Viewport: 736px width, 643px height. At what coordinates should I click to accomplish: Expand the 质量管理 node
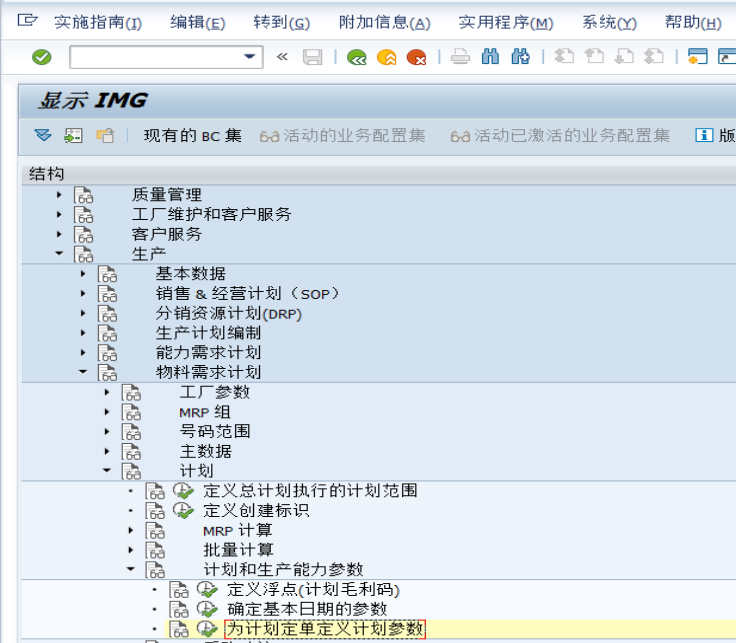59,195
